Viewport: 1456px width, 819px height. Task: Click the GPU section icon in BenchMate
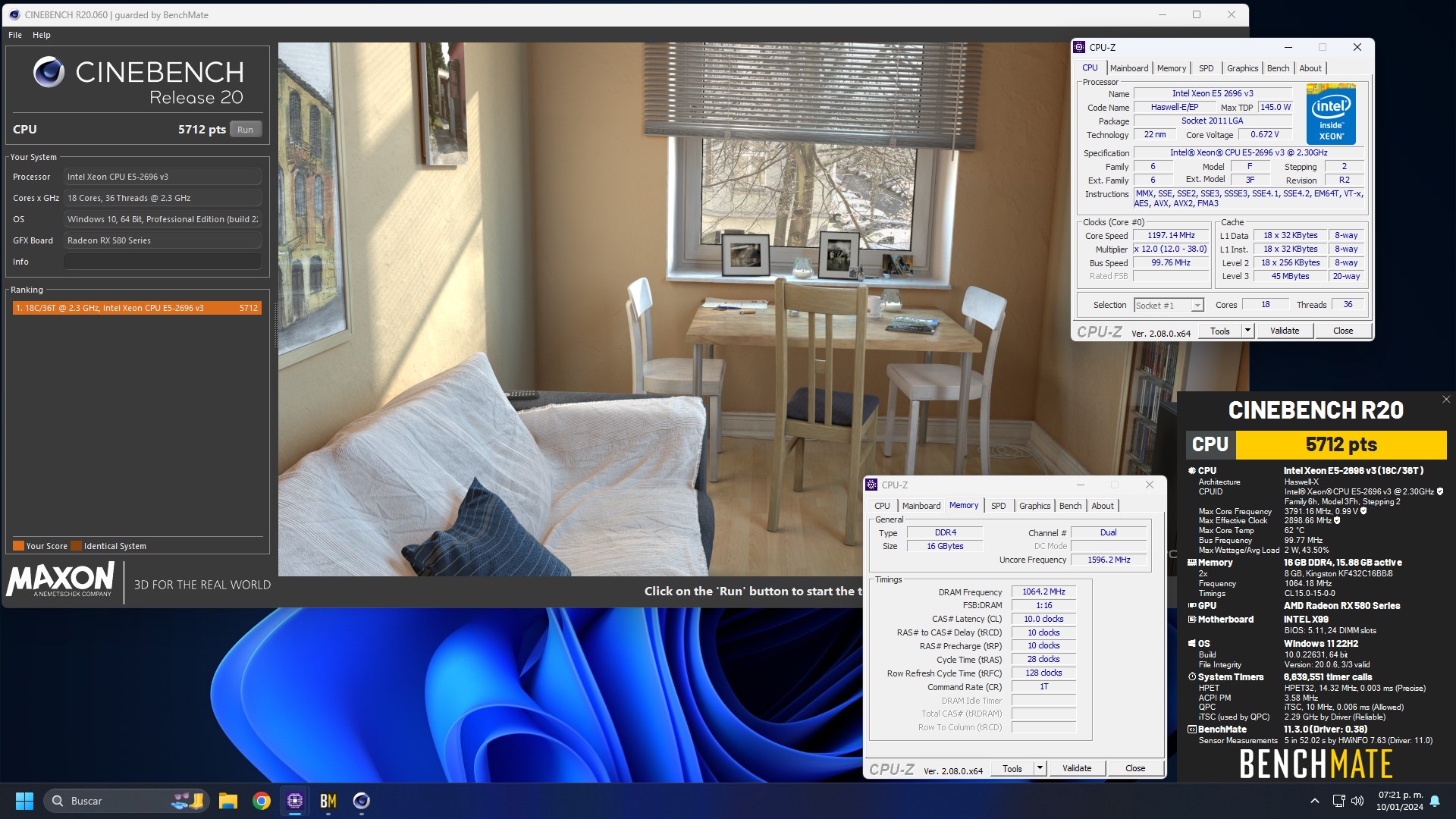tap(1192, 606)
